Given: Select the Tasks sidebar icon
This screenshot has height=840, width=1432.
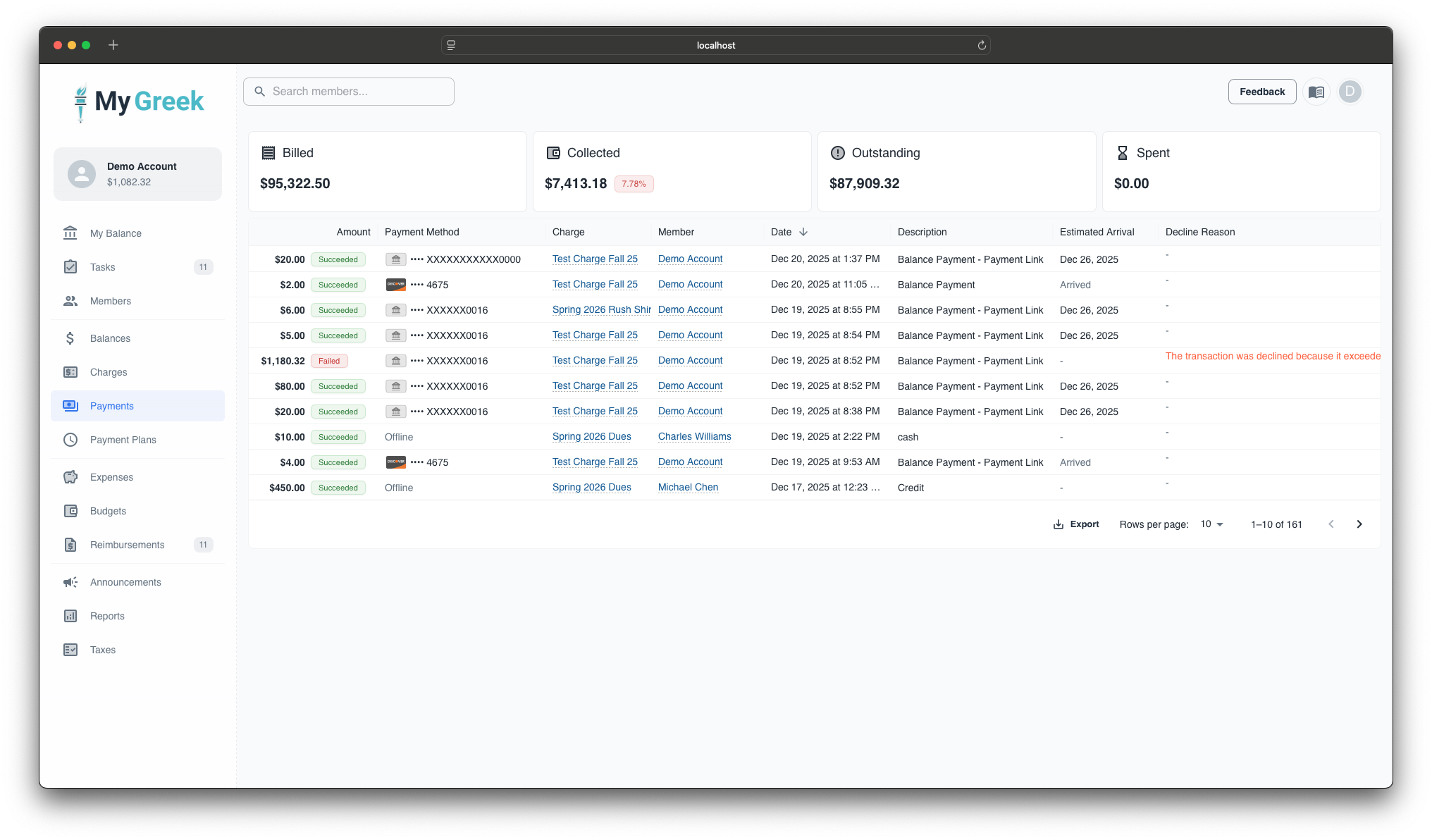Looking at the screenshot, I should coord(70,267).
